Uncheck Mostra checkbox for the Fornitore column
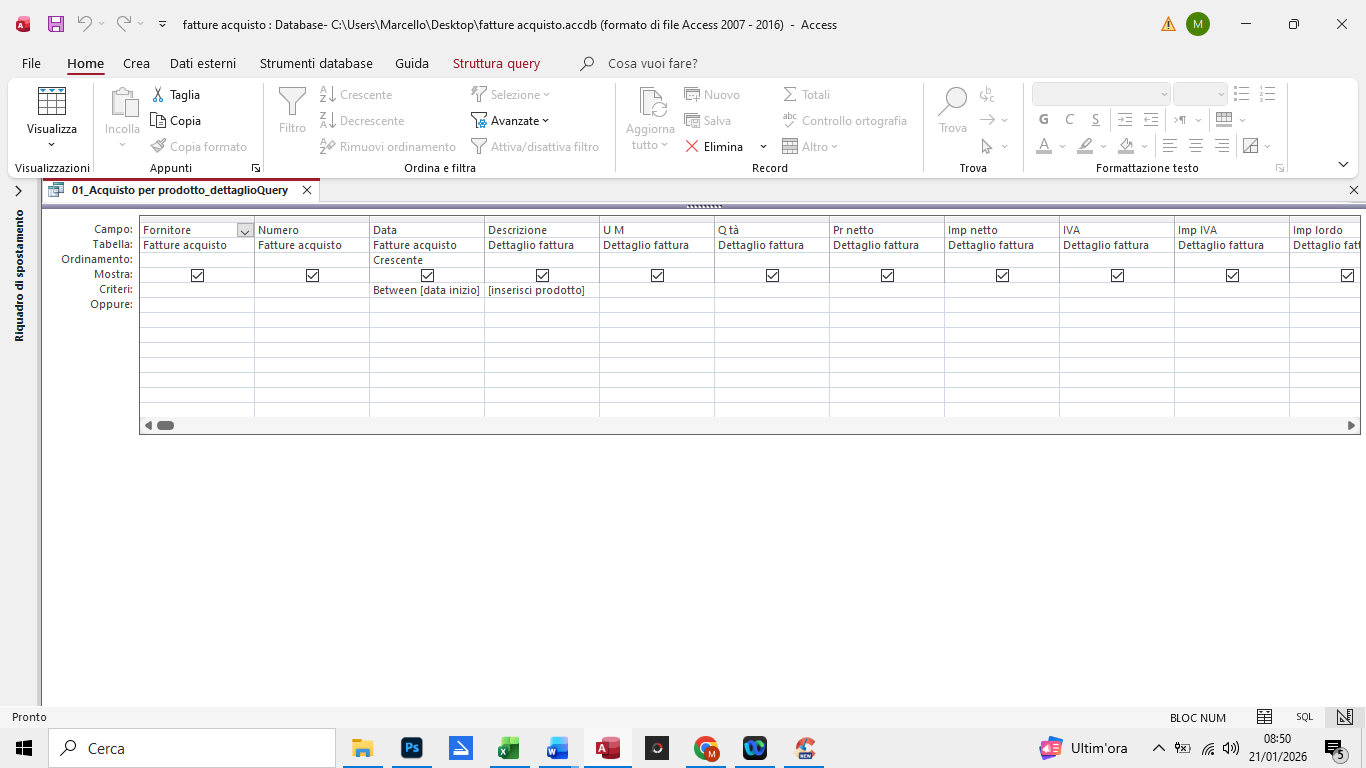Image resolution: width=1366 pixels, height=768 pixels. click(197, 275)
